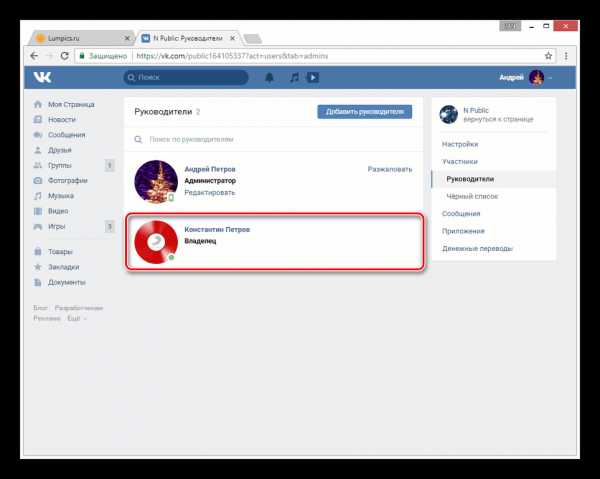Expand the Ещё footer menu
600x479 pixels.
point(76,318)
